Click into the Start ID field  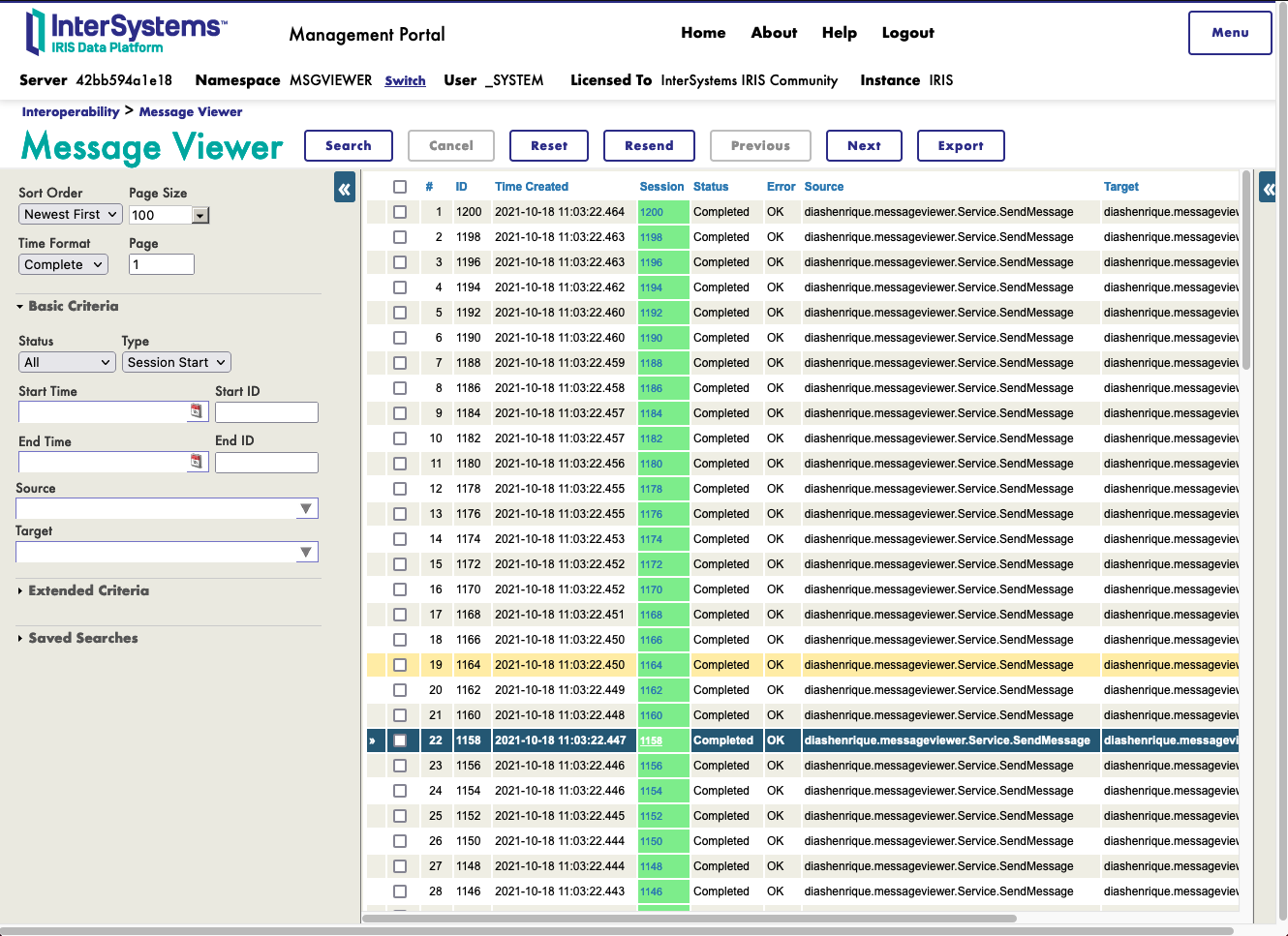[266, 412]
